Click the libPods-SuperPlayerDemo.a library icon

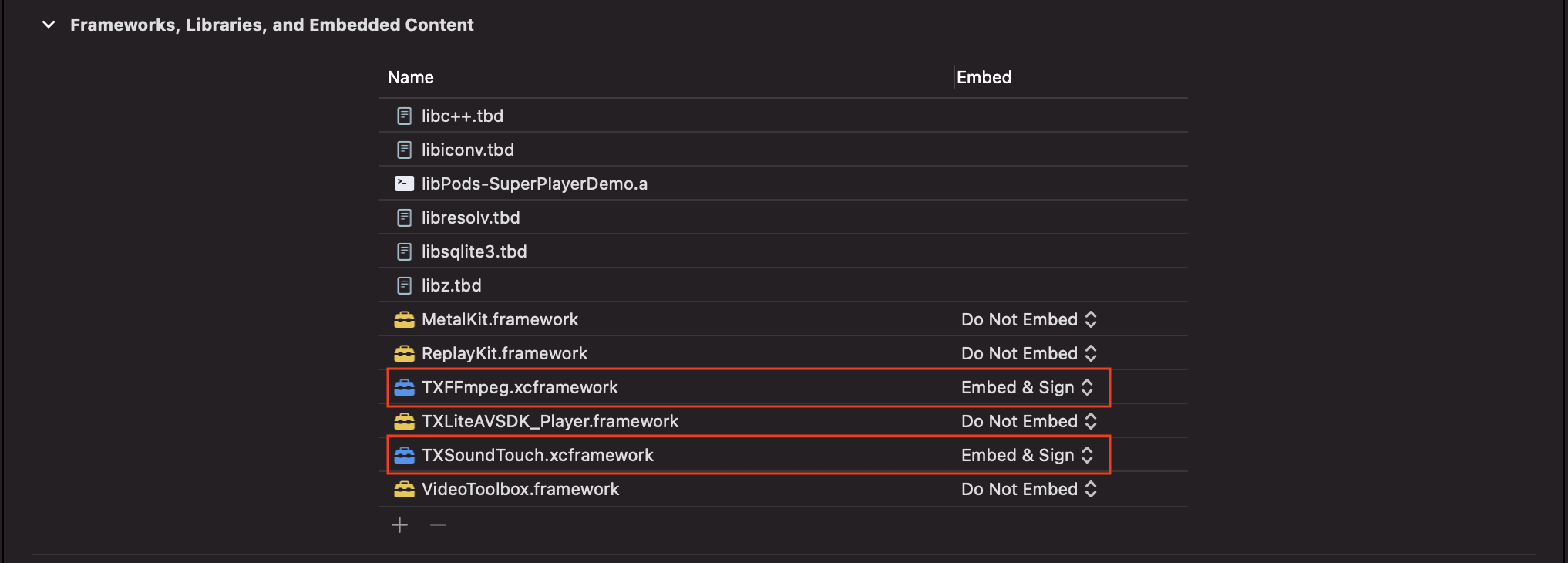pyautogui.click(x=404, y=184)
